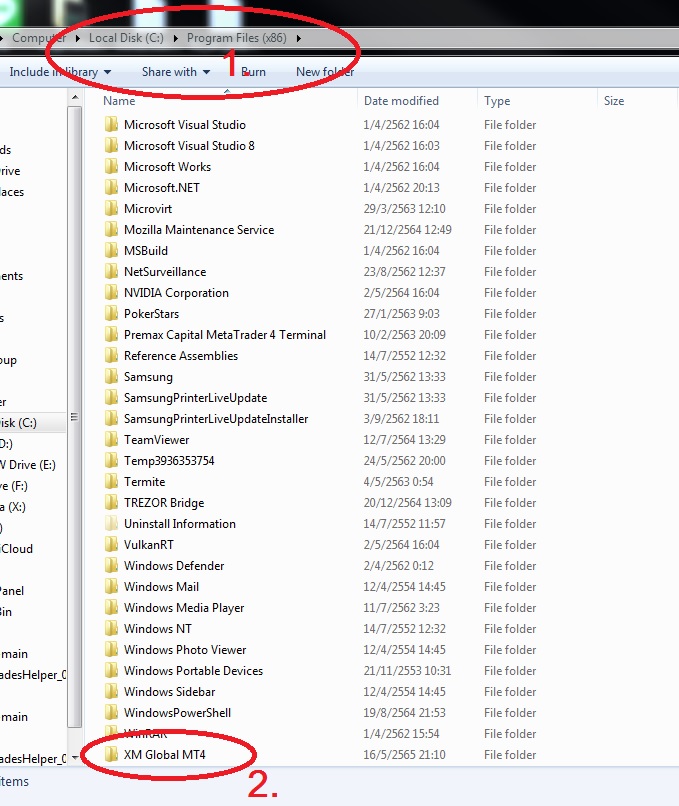
Task: Select the Mozilla Maintenance Service folder icon
Action: (x=111, y=230)
